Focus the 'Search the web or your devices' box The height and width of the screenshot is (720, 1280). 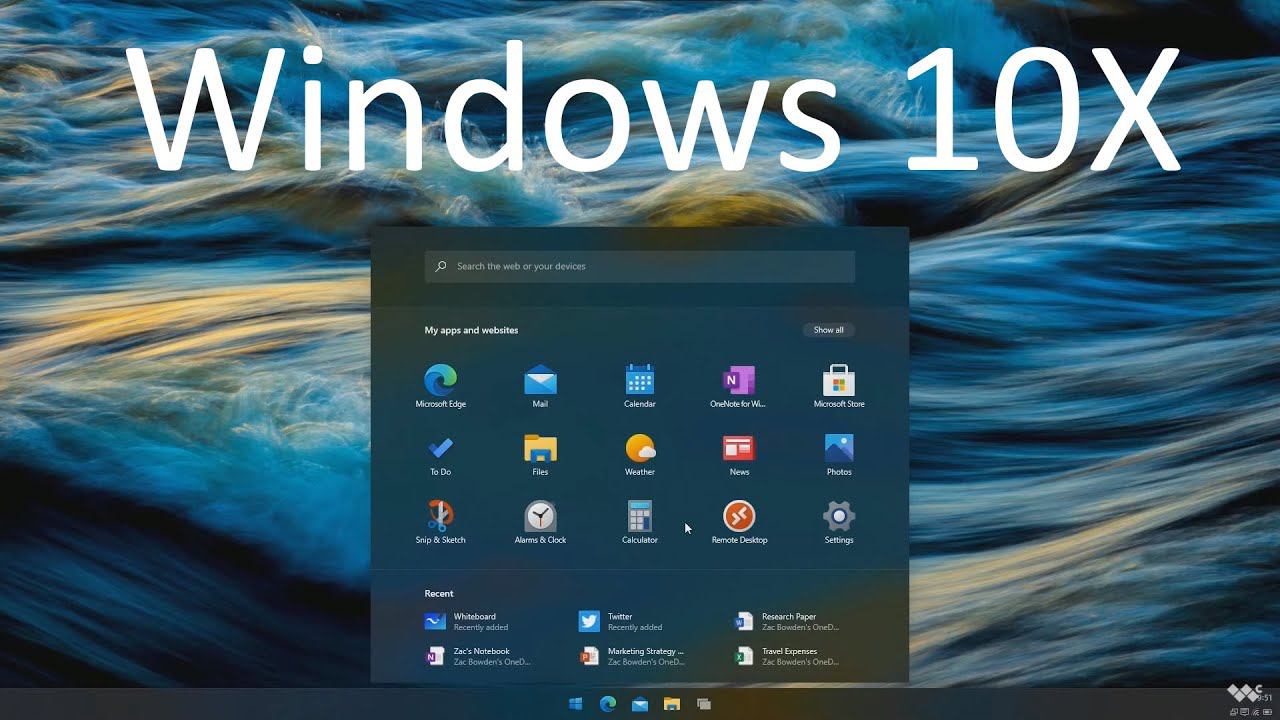coord(640,266)
